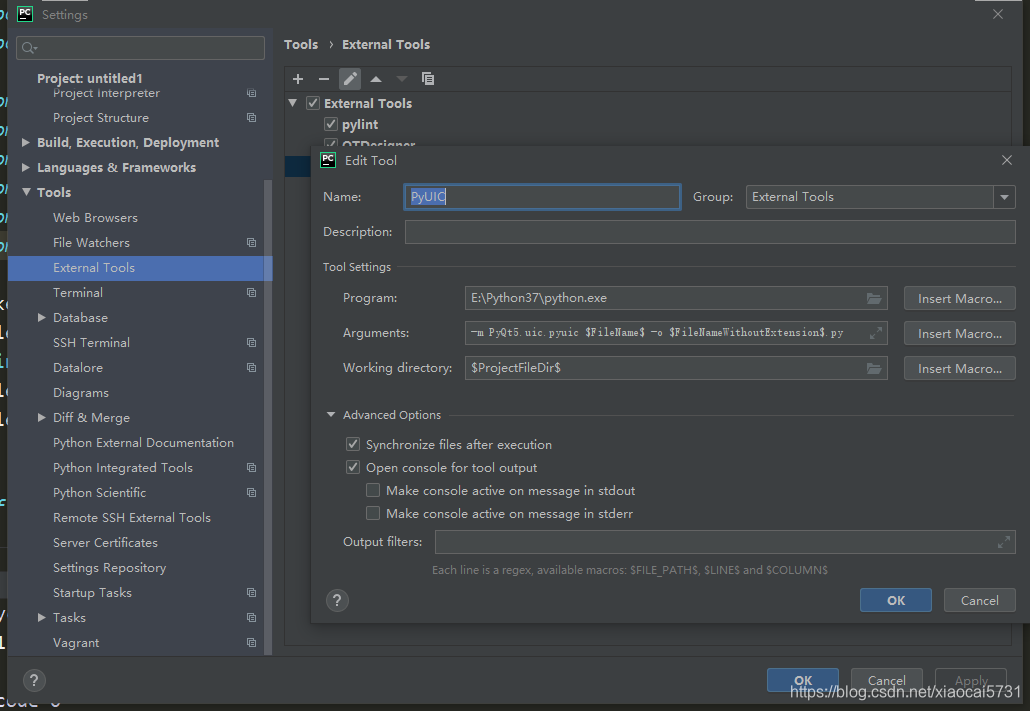Image resolution: width=1030 pixels, height=711 pixels.
Task: Collapse the Tools settings section
Action: click(26, 193)
